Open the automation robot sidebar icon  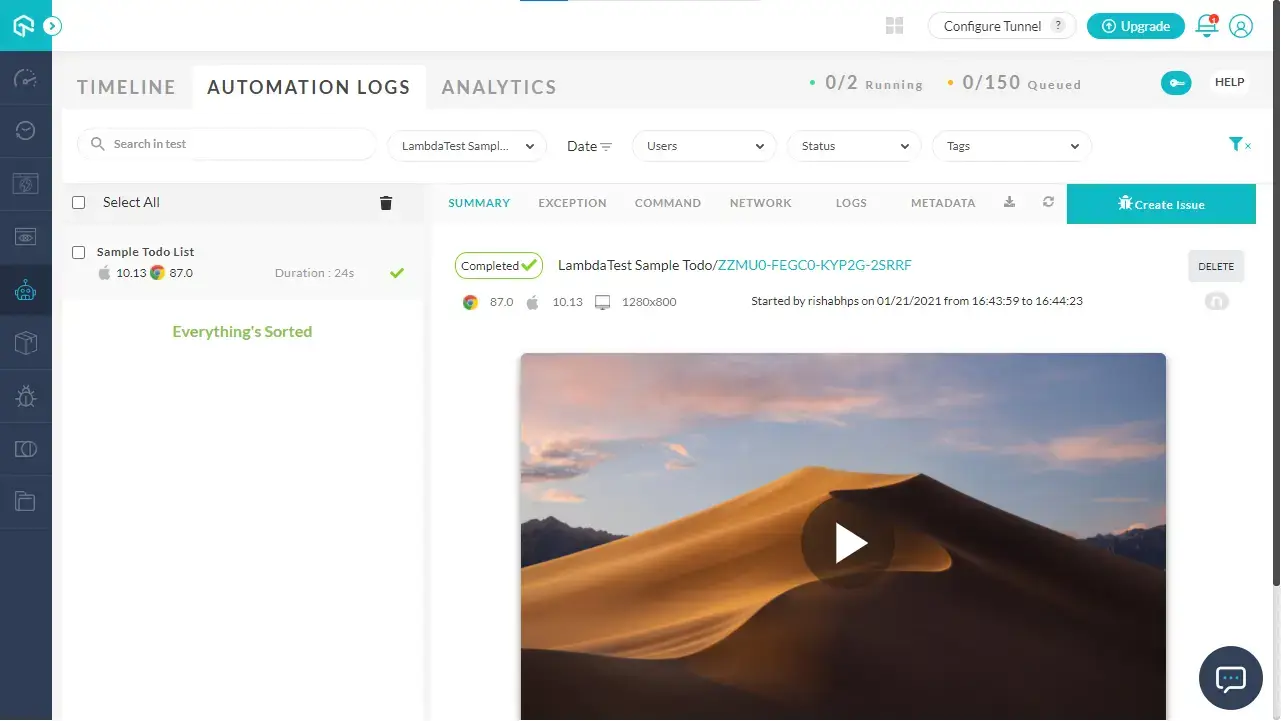26,291
